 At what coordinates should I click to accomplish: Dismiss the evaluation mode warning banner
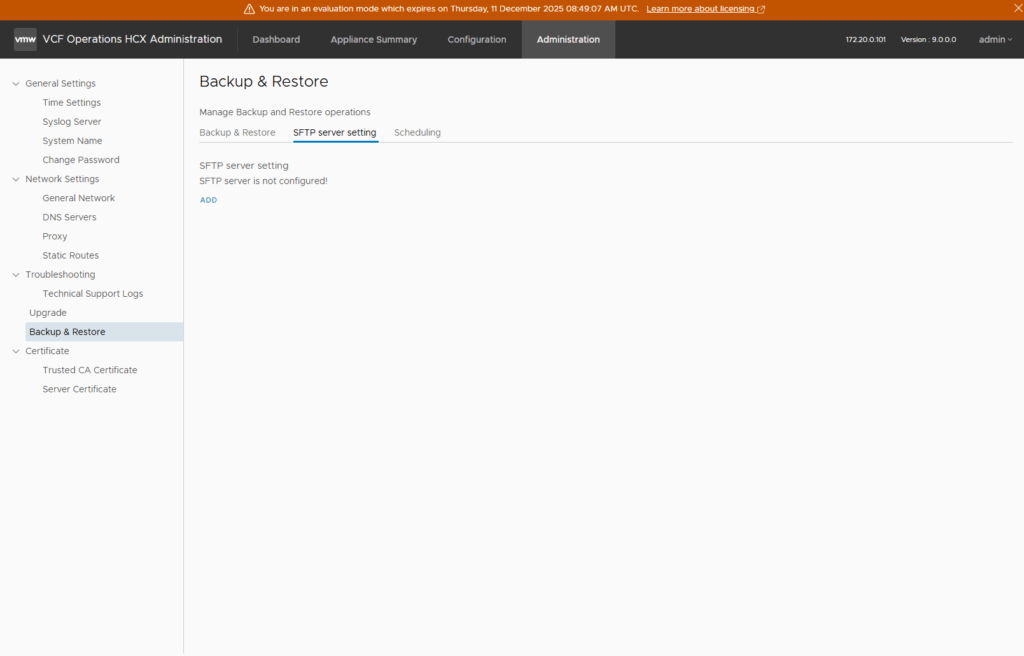click(1016, 9)
